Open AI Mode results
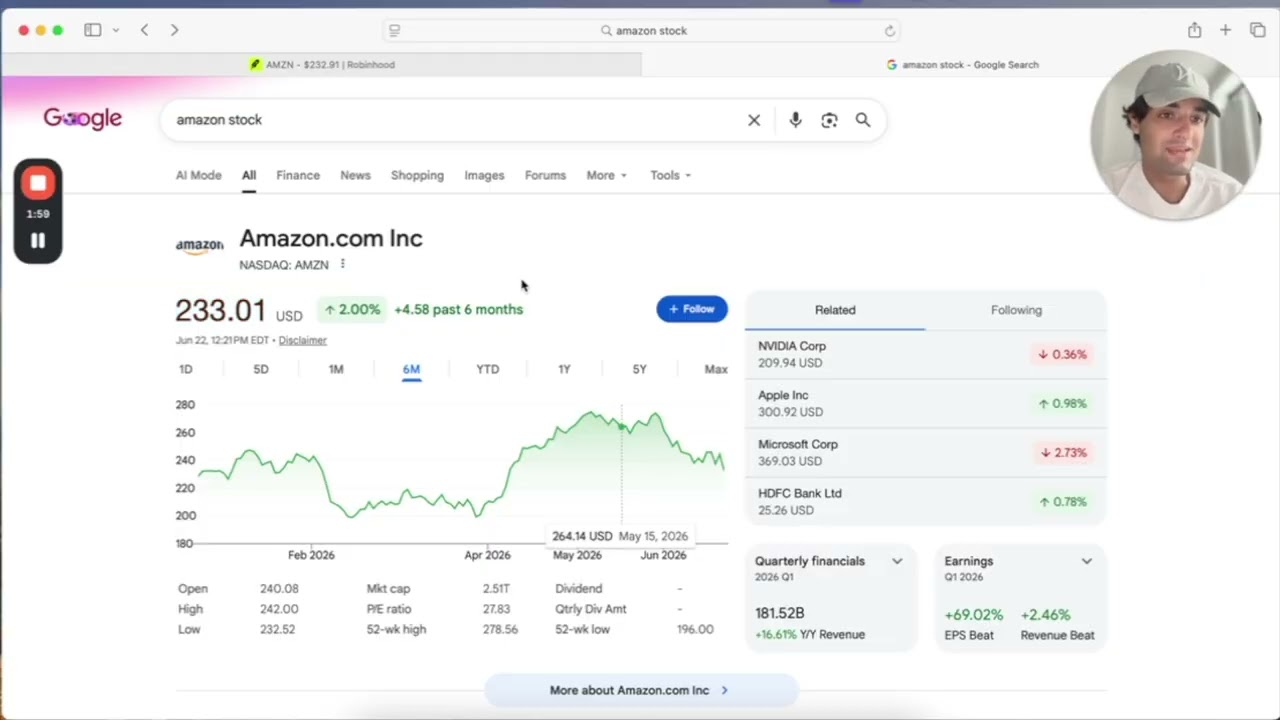This screenshot has width=1280, height=720. 198,175
